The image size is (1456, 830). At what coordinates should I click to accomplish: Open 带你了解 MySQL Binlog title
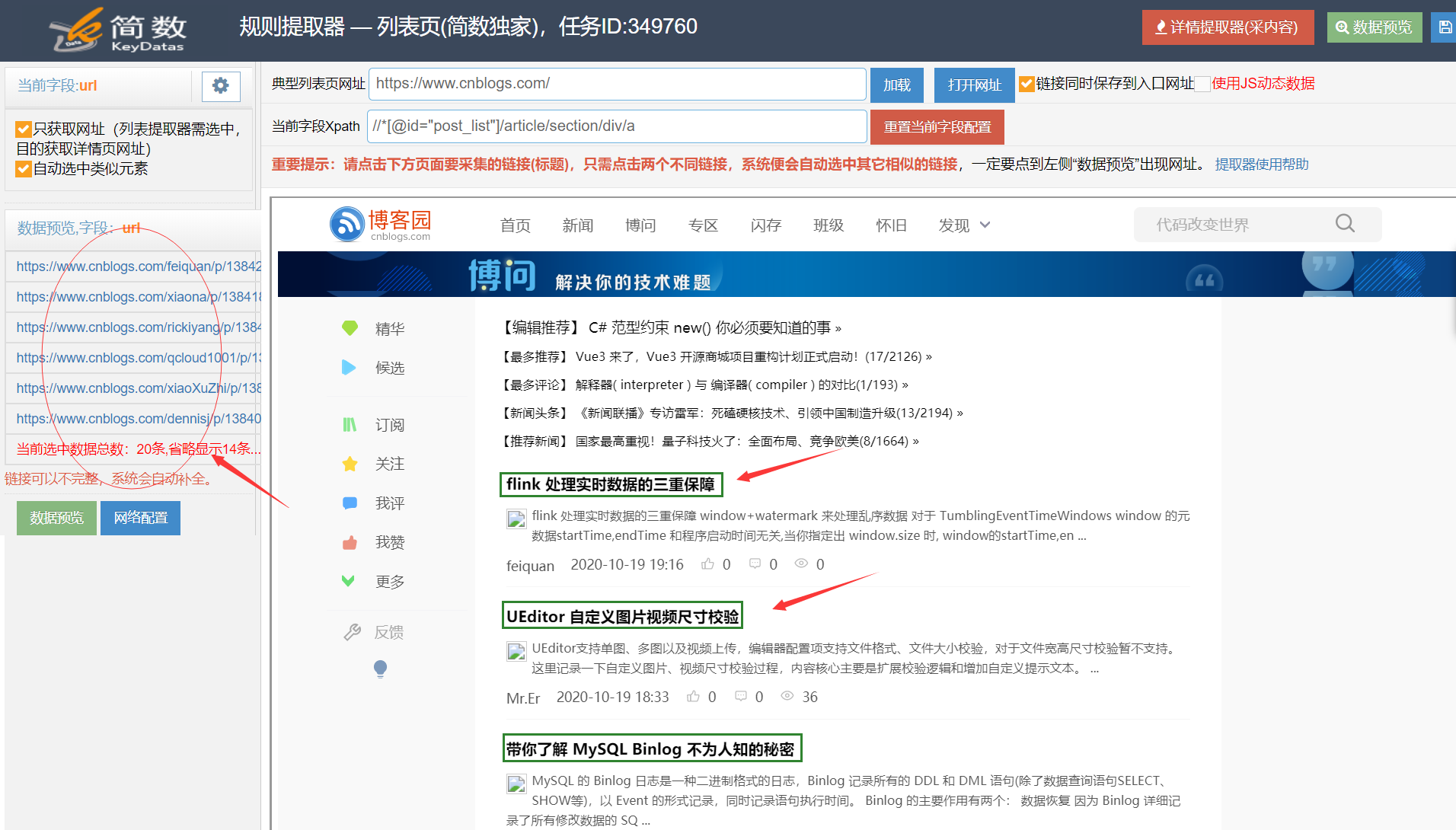click(x=652, y=749)
